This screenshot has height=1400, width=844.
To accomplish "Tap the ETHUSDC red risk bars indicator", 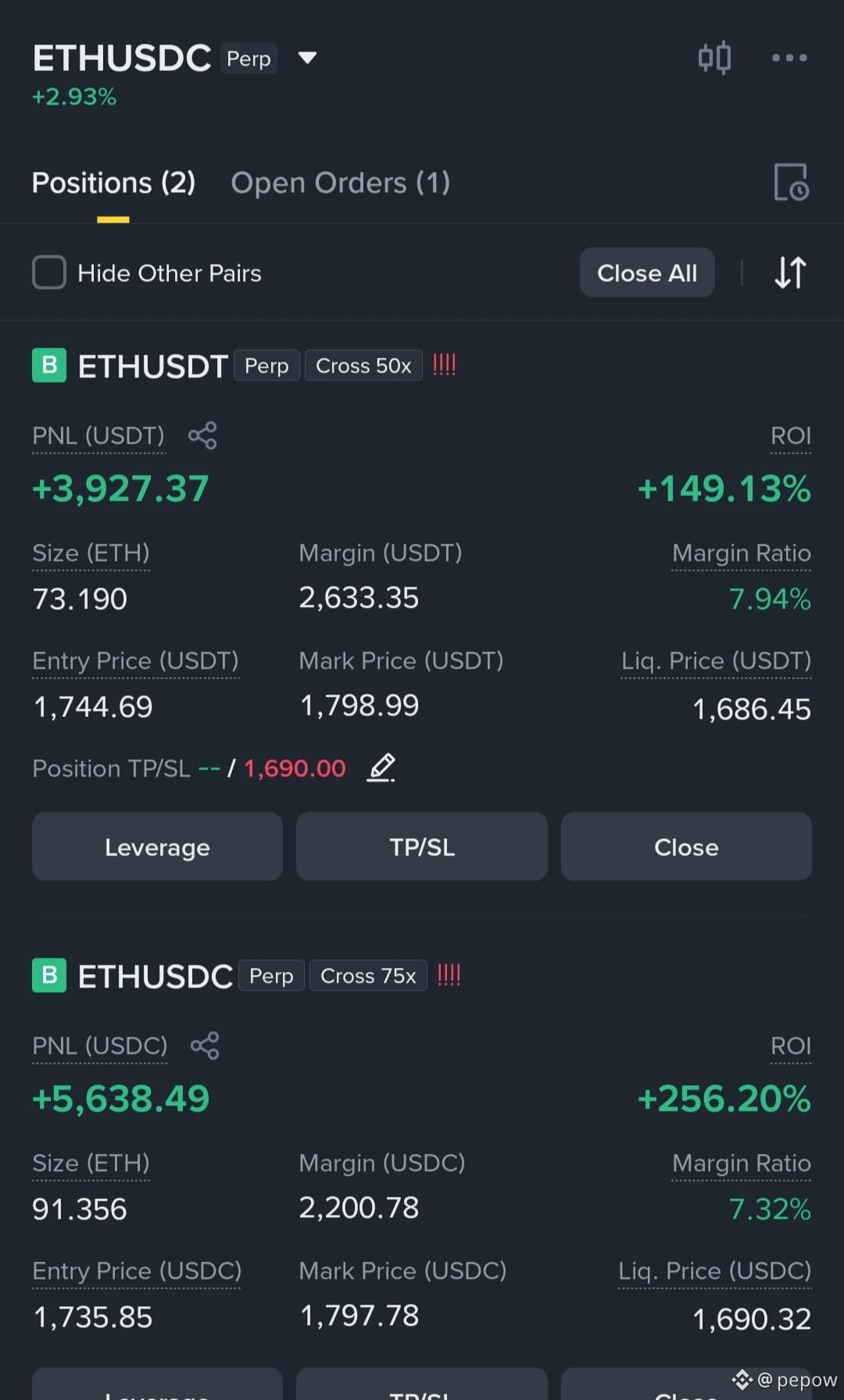I will coord(449,975).
